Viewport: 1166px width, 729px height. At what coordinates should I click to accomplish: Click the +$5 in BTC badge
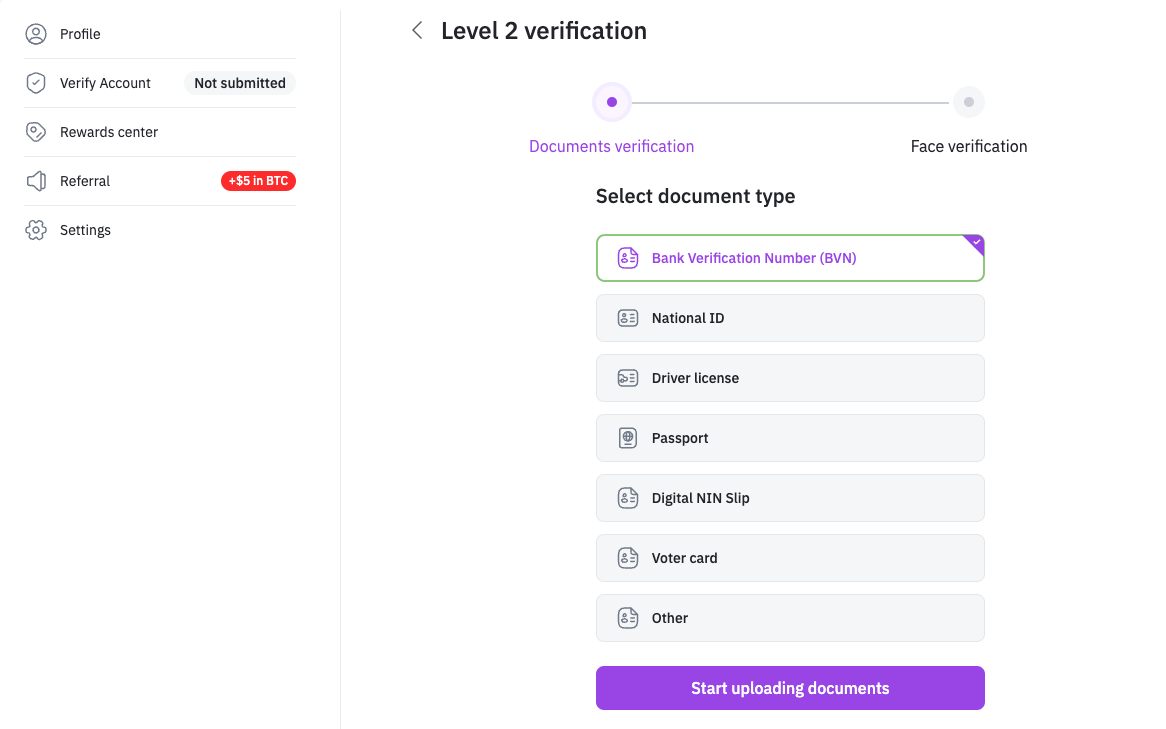tap(258, 181)
